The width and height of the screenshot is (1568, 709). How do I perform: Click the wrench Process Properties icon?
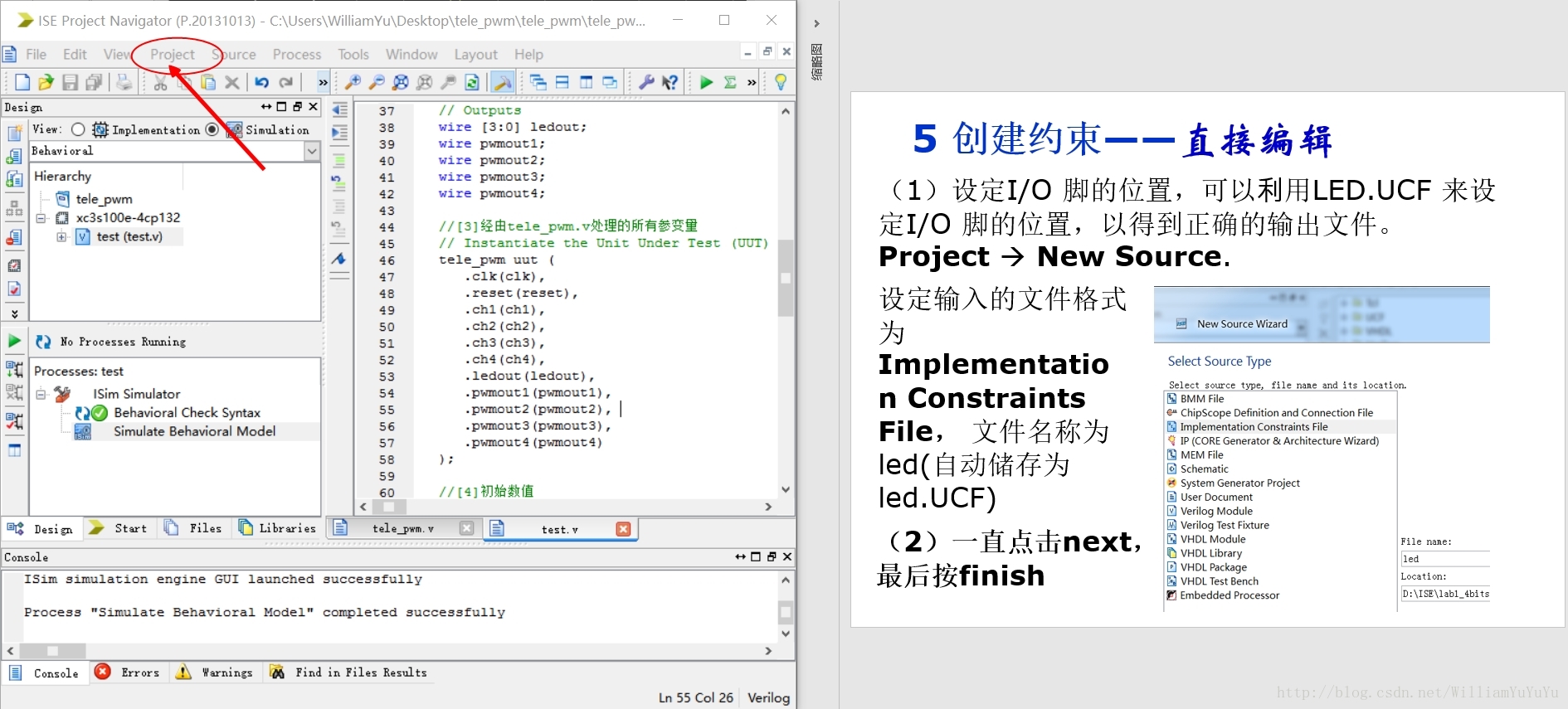pyautogui.click(x=646, y=82)
